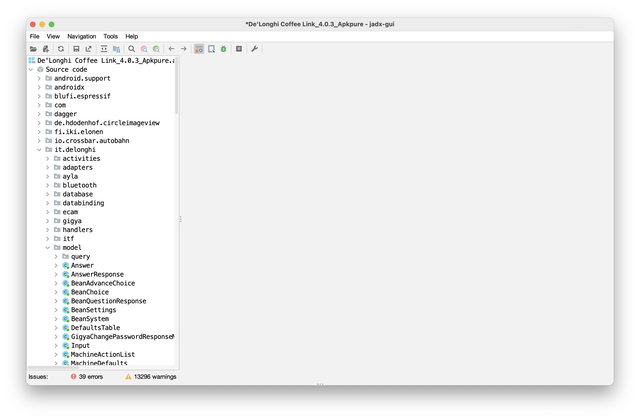Click the Quark engine icon
640x420 pixels.
[211, 49]
